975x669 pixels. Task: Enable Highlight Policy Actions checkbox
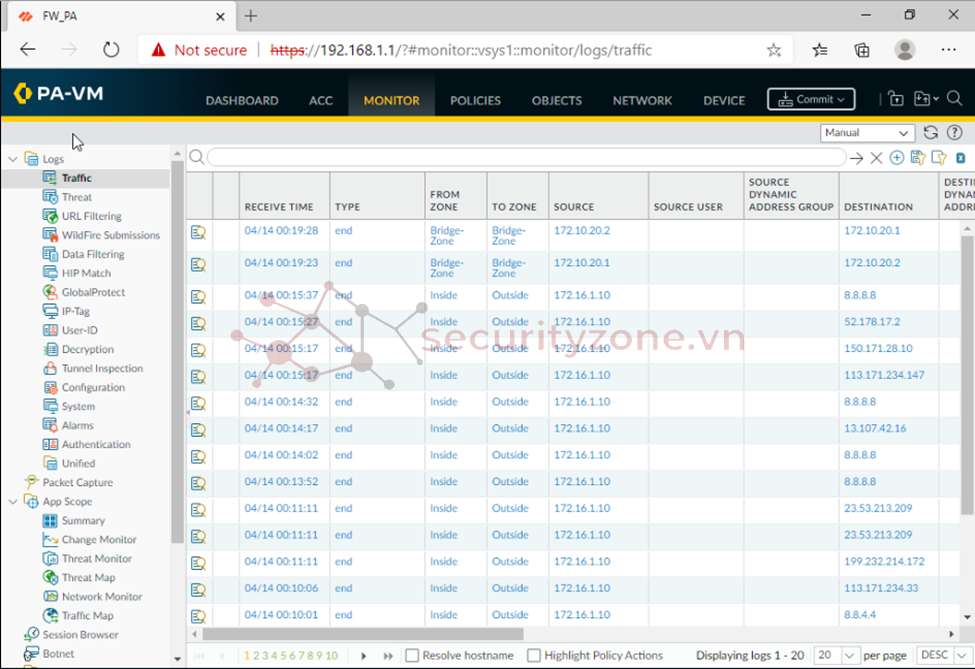[x=534, y=655]
